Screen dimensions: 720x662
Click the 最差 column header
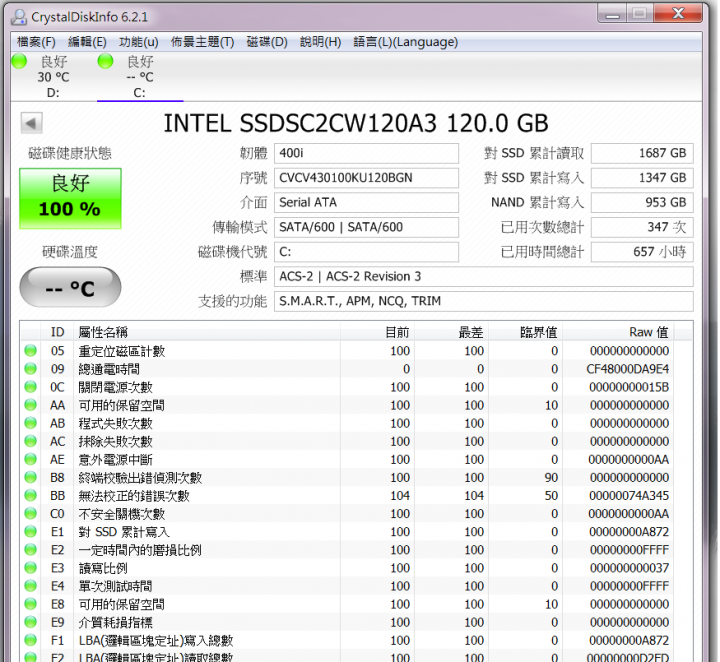click(x=451, y=332)
